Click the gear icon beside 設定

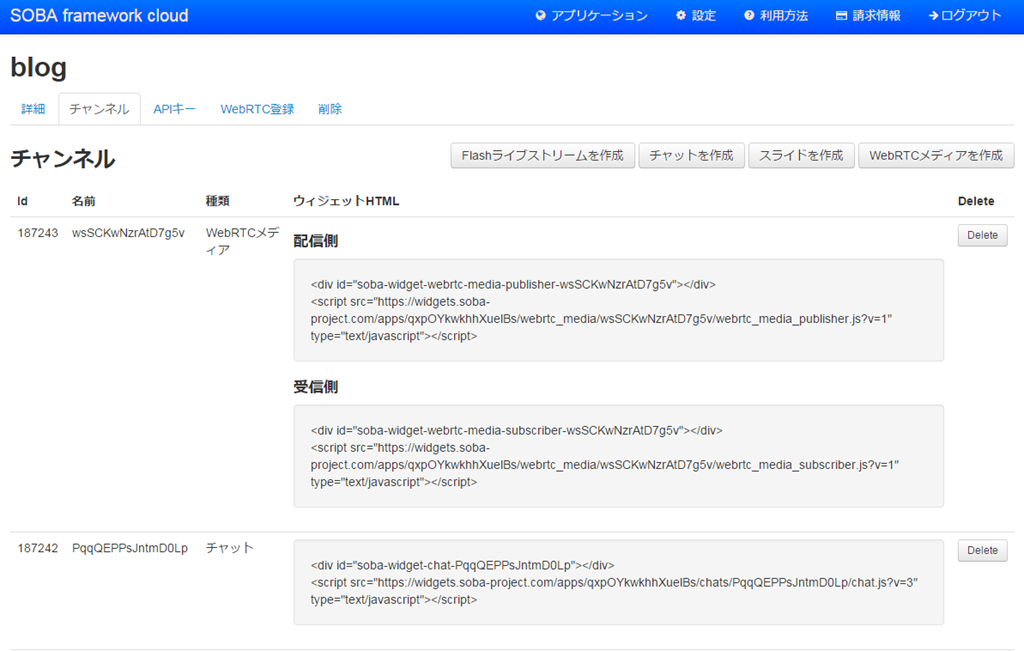coord(681,16)
